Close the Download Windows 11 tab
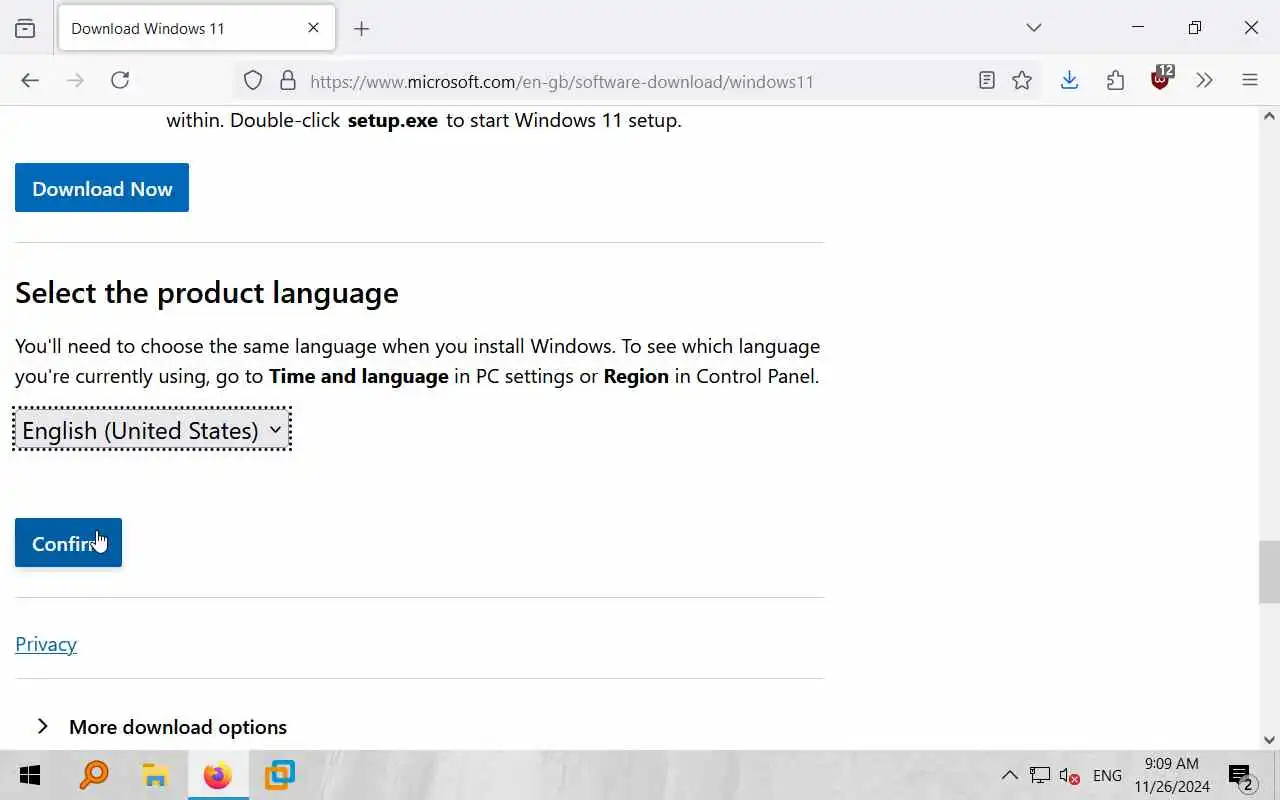The width and height of the screenshot is (1280, 800). 313,28
